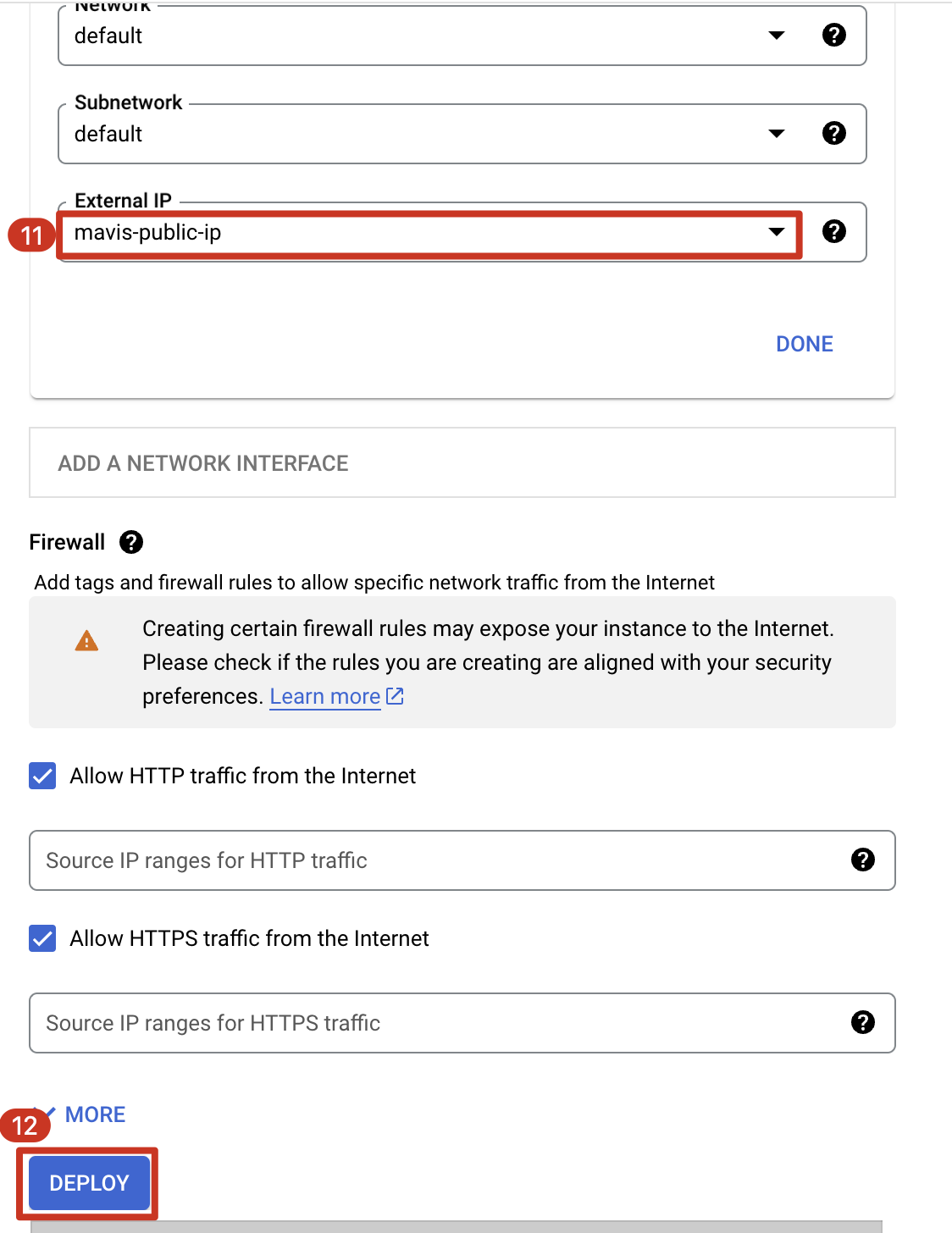Click the firewall warning triangle icon

pyautogui.click(x=86, y=641)
